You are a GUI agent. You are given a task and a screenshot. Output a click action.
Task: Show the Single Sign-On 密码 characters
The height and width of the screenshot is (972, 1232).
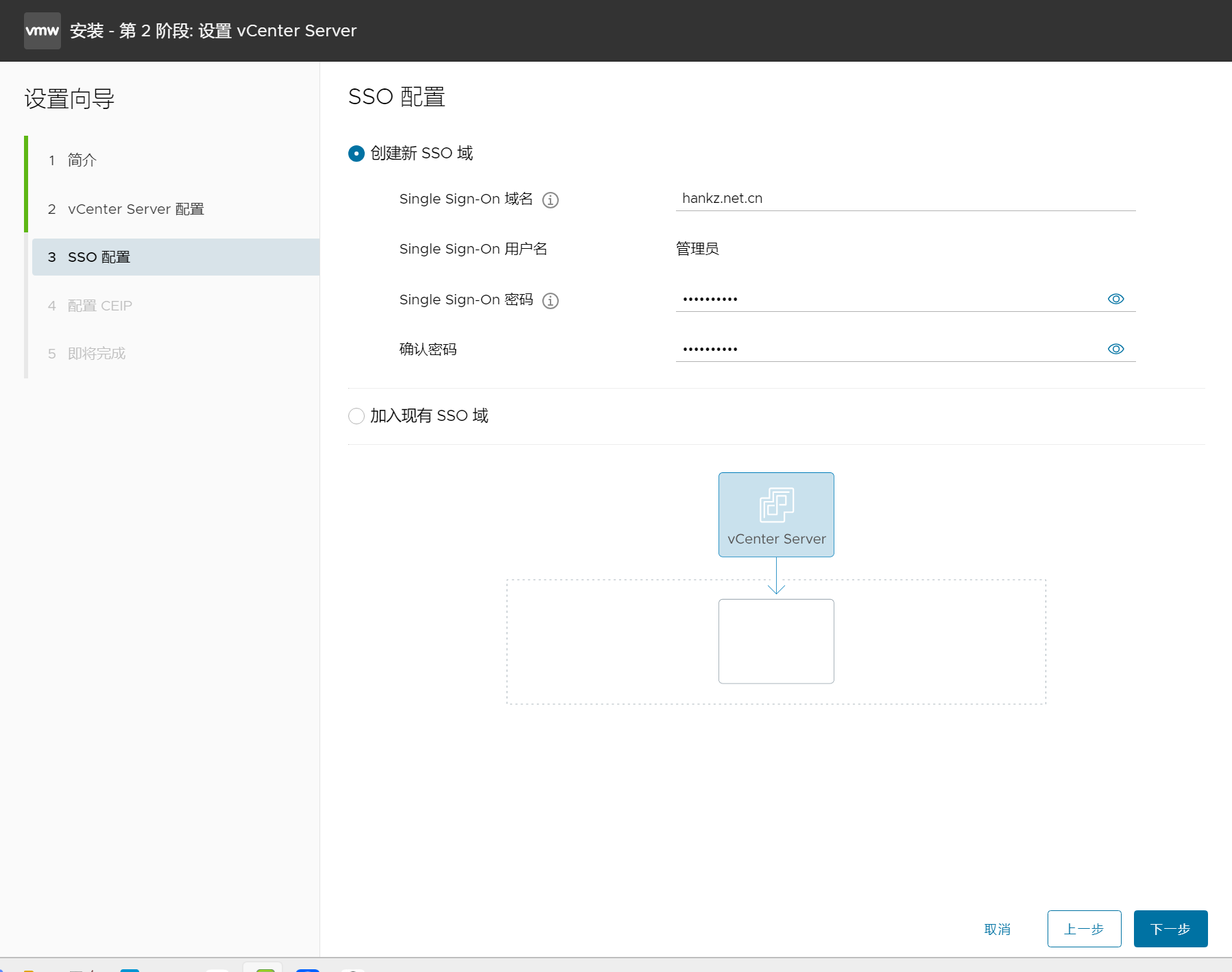(x=1115, y=299)
